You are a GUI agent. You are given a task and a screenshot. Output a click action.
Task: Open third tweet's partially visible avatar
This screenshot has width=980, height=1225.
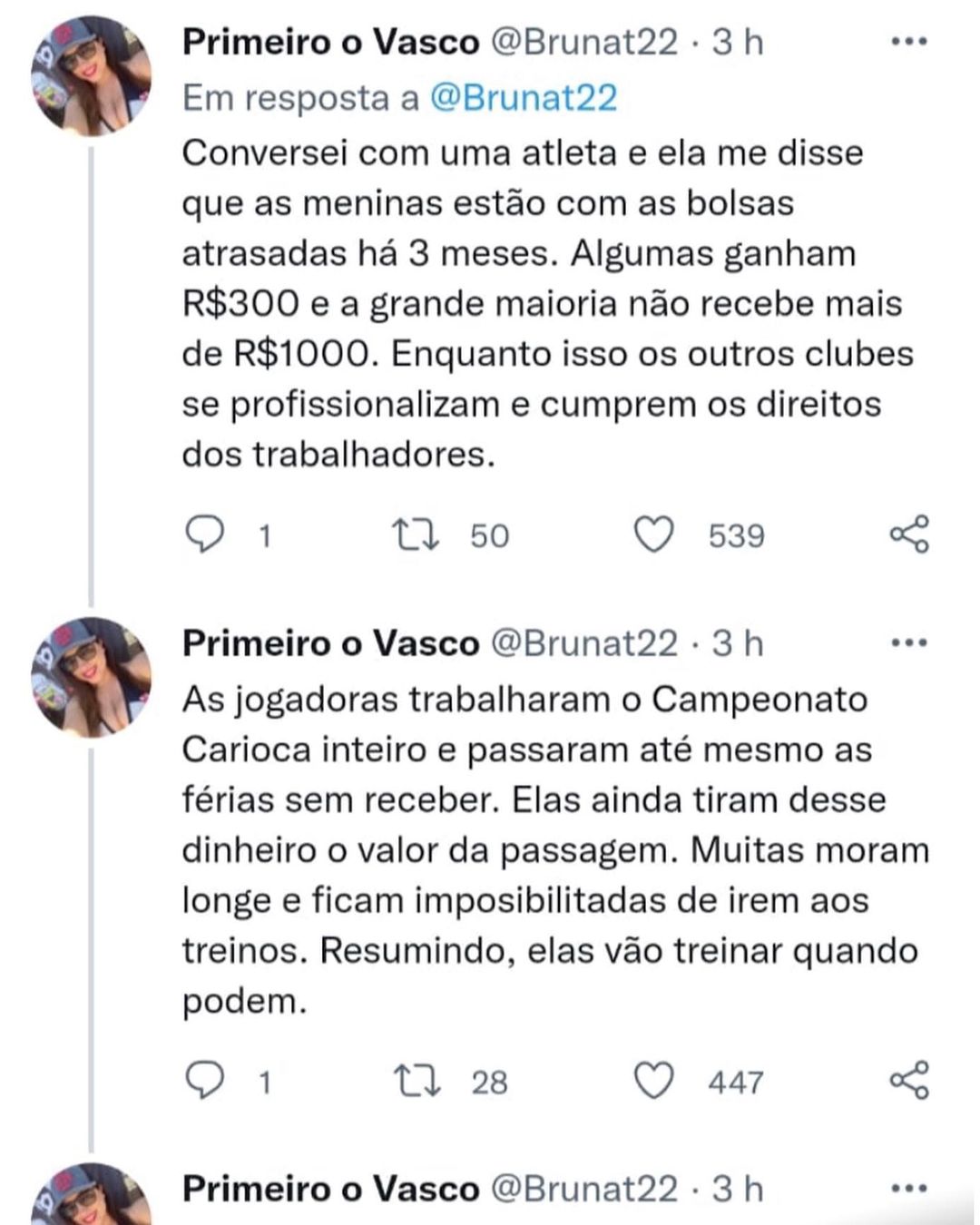click(x=91, y=1198)
